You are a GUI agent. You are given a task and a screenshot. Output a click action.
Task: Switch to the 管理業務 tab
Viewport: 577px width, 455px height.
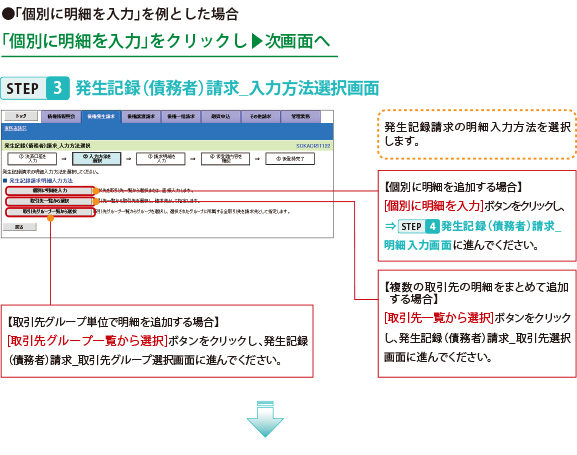[x=301, y=117]
